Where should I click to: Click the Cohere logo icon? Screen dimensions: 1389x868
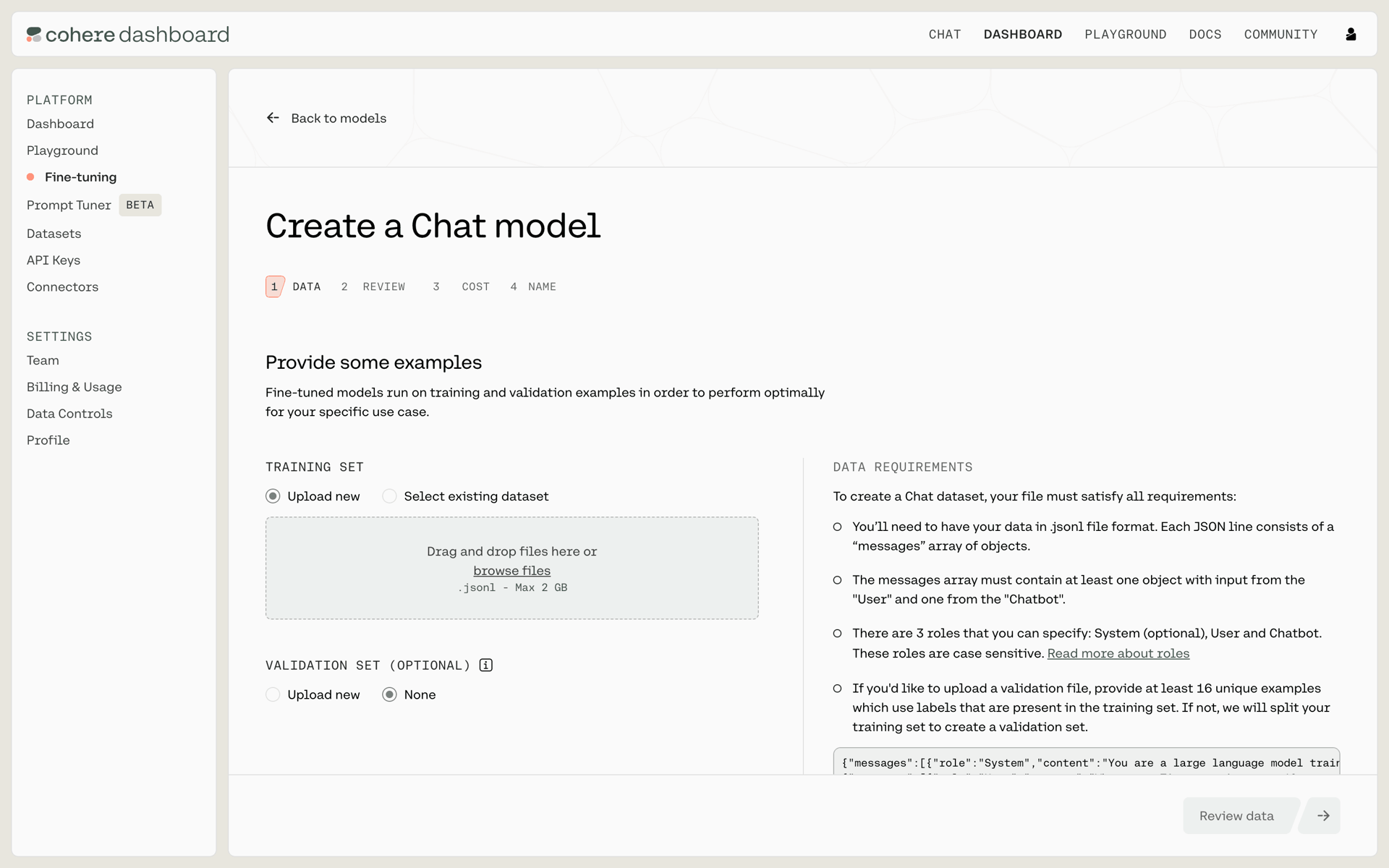coord(34,34)
